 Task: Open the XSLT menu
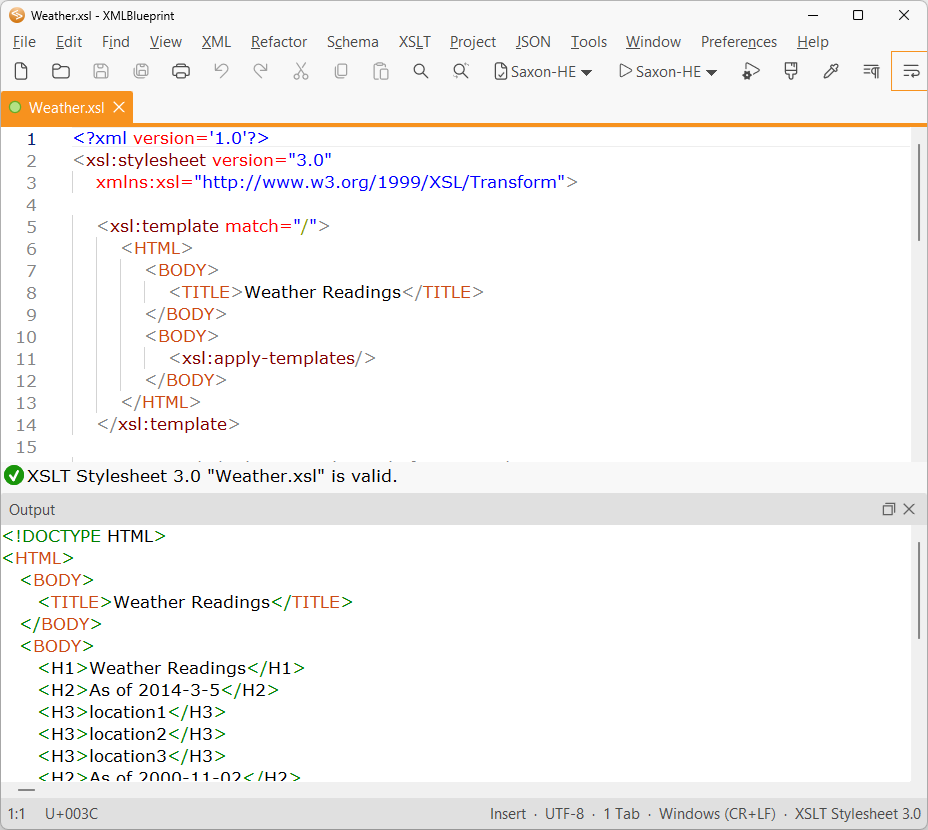414,42
